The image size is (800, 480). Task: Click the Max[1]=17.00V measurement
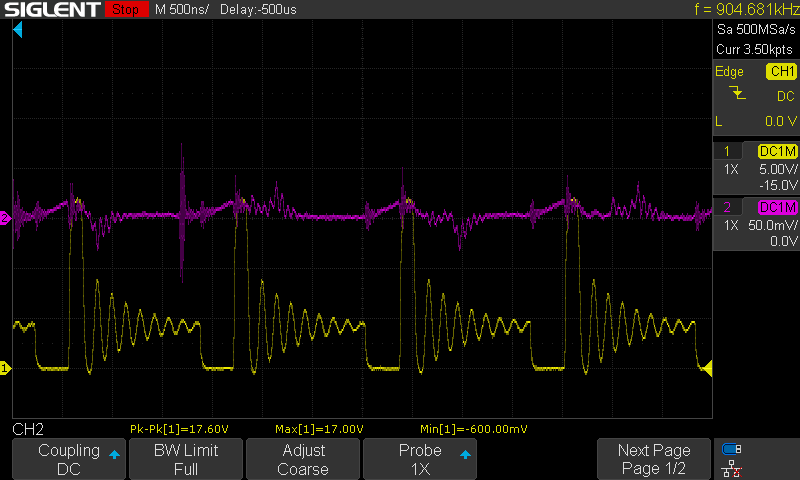click(319, 429)
